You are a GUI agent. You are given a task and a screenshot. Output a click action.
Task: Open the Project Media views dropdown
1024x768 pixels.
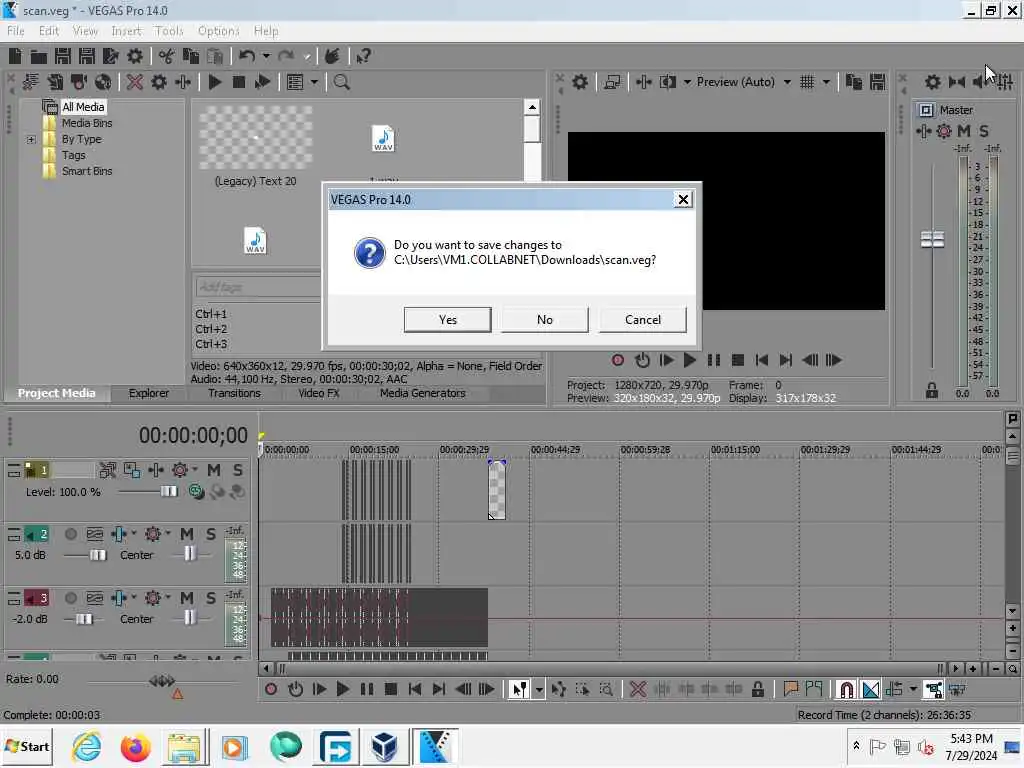314,82
